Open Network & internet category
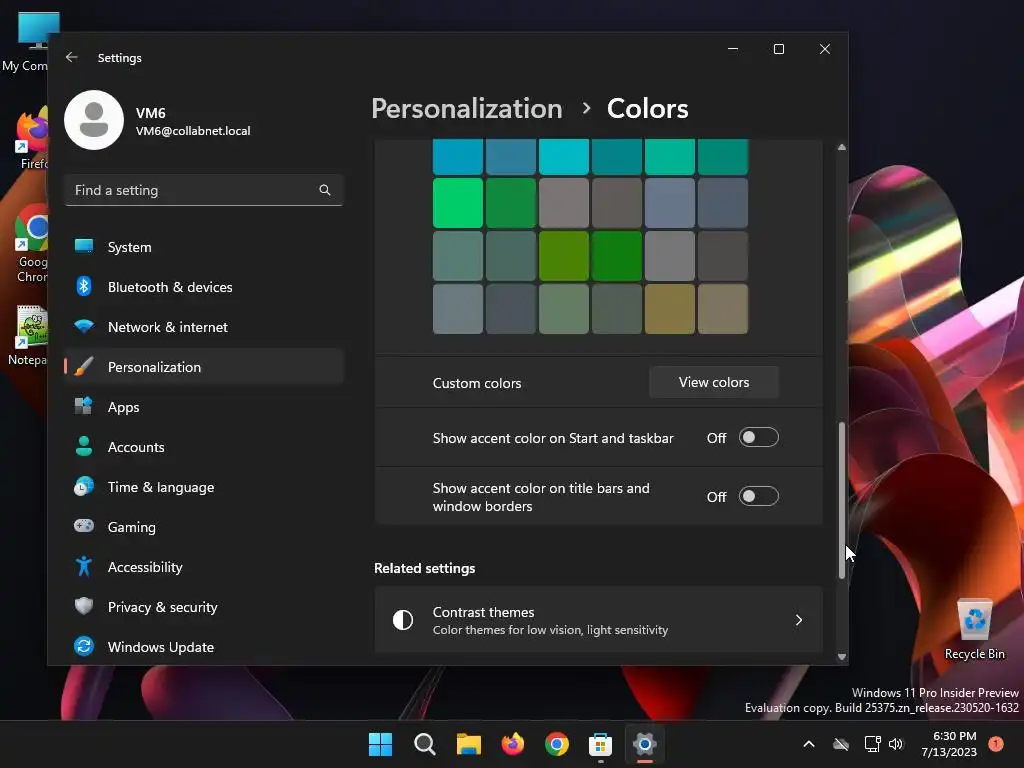Viewport: 1024px width, 768px height. (204, 327)
